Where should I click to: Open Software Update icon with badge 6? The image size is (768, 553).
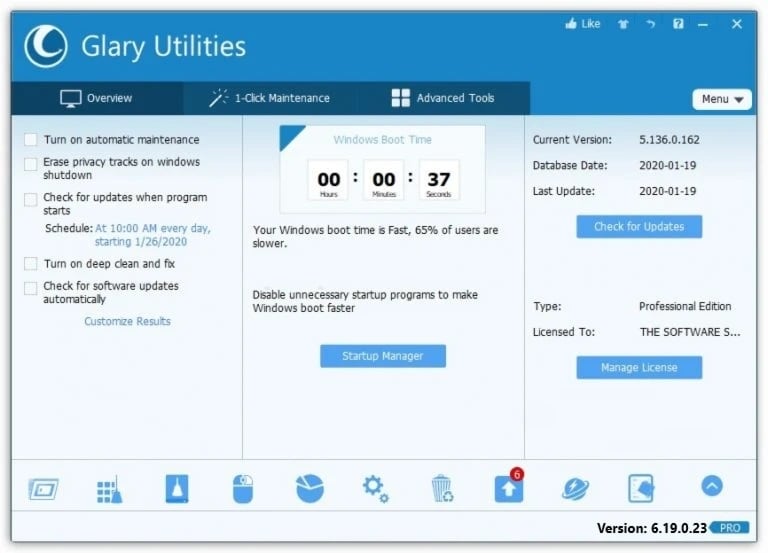click(x=509, y=486)
